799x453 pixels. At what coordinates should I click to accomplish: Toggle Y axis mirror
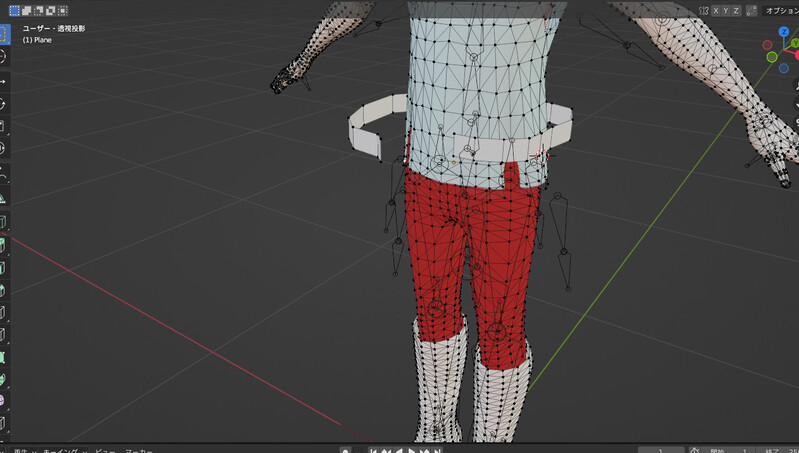[x=726, y=10]
